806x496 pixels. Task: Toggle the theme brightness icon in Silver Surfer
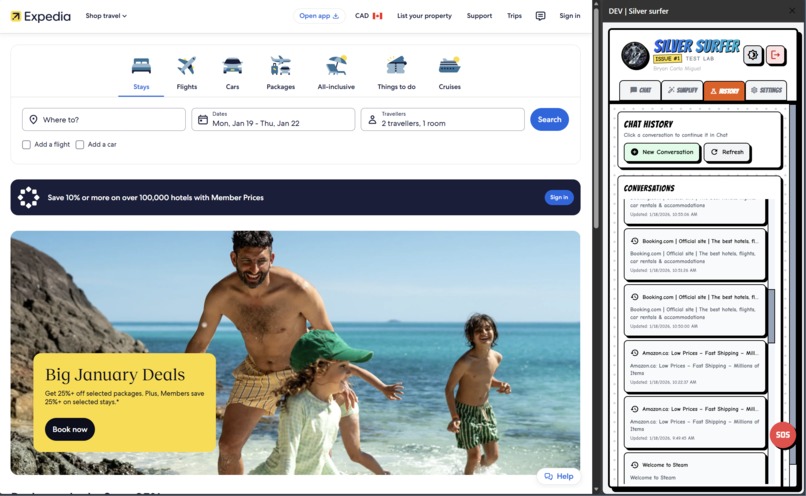[753, 54]
